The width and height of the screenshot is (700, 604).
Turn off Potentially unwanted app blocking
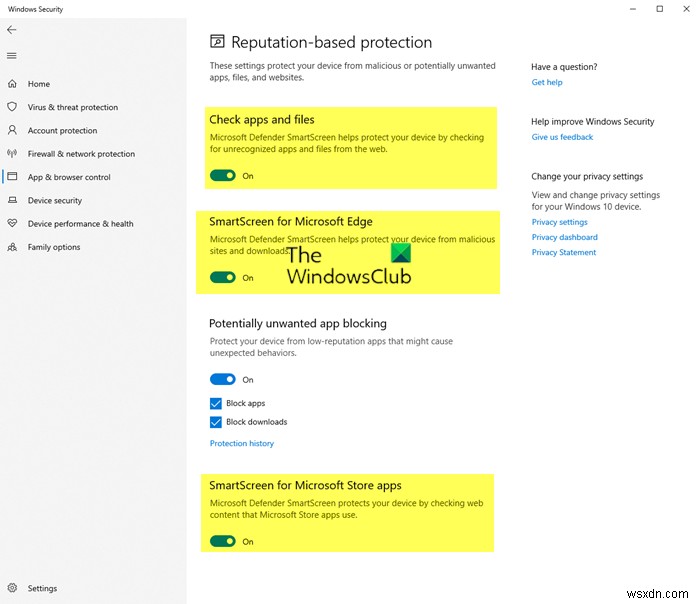point(222,380)
